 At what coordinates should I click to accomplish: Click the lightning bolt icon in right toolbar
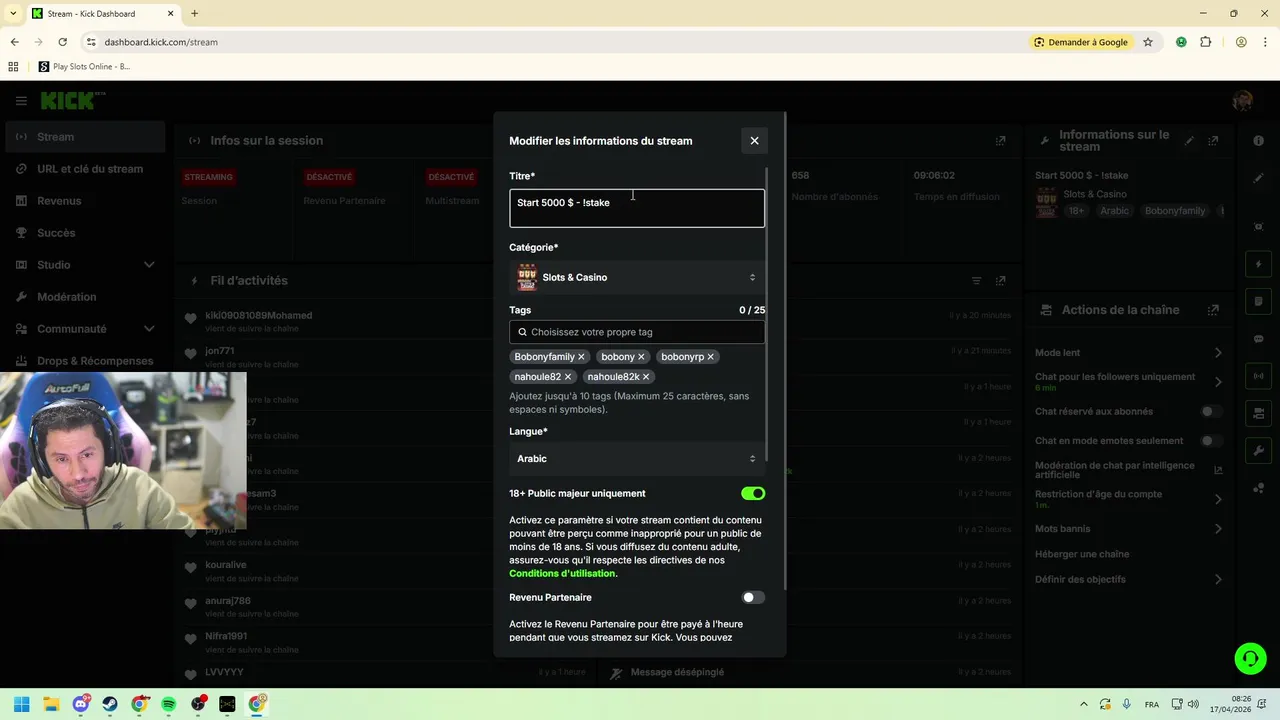coord(1259,265)
